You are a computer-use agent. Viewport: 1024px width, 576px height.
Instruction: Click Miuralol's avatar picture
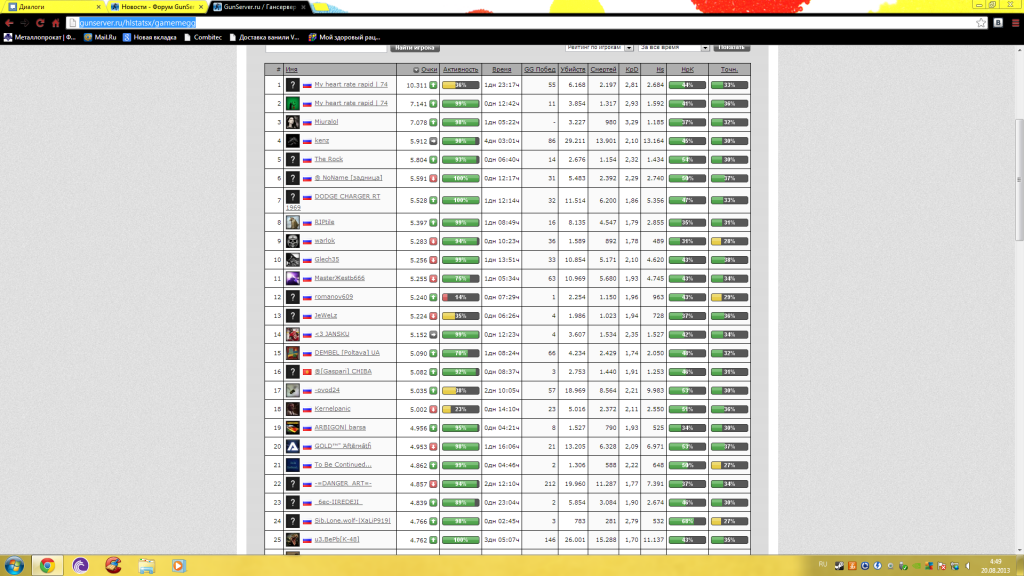pyautogui.click(x=292, y=121)
